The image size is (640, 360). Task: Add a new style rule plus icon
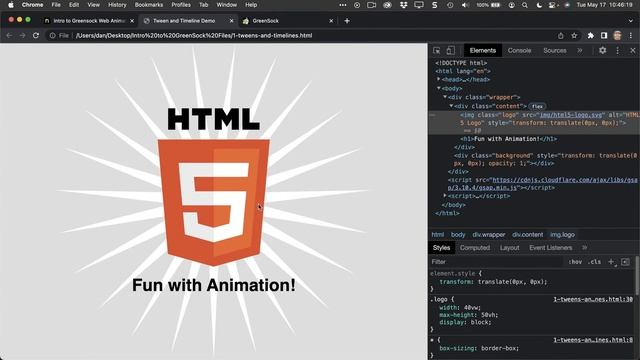[611, 262]
